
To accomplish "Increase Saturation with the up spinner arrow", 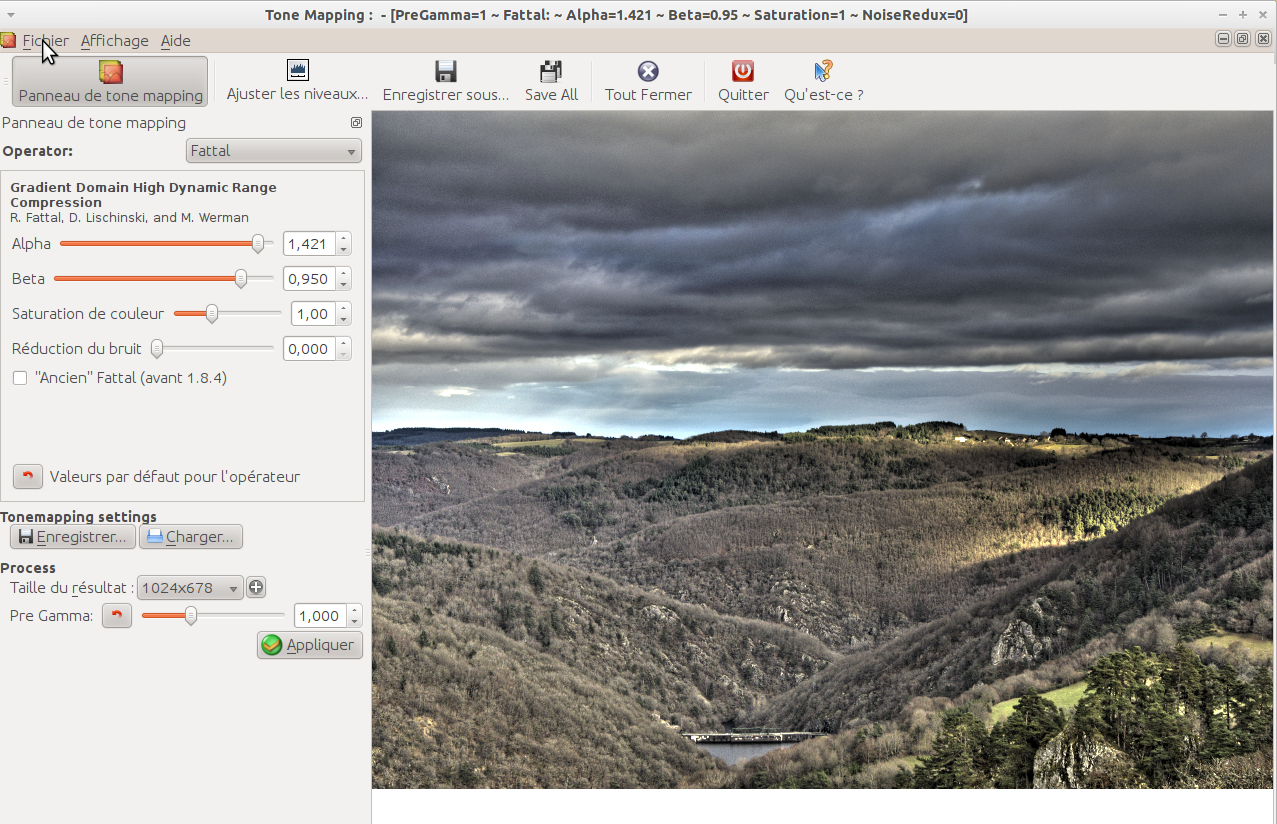I will [344, 308].
